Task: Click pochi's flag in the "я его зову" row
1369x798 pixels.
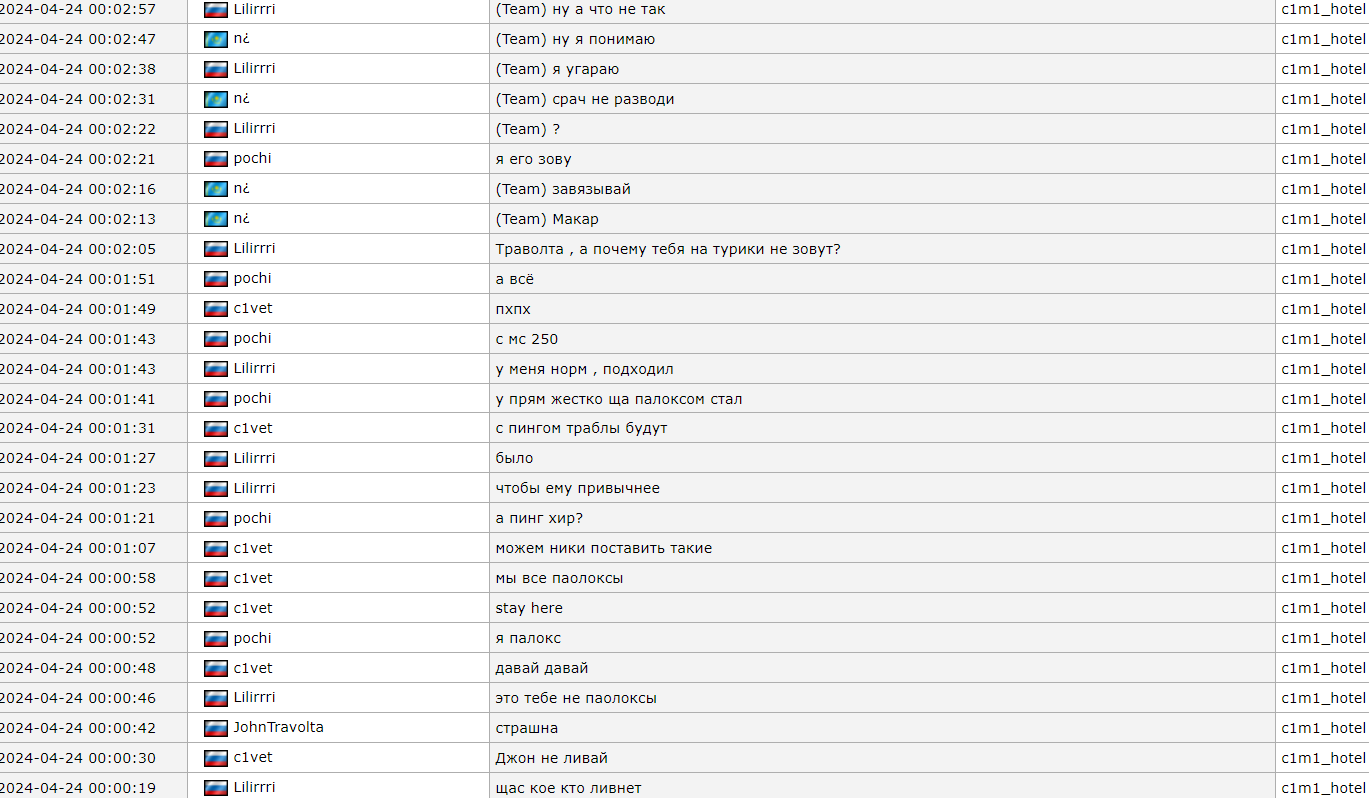Action: click(215, 159)
